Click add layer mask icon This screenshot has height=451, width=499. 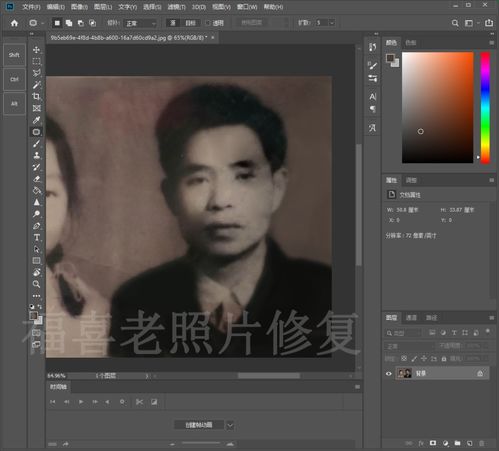[433, 443]
